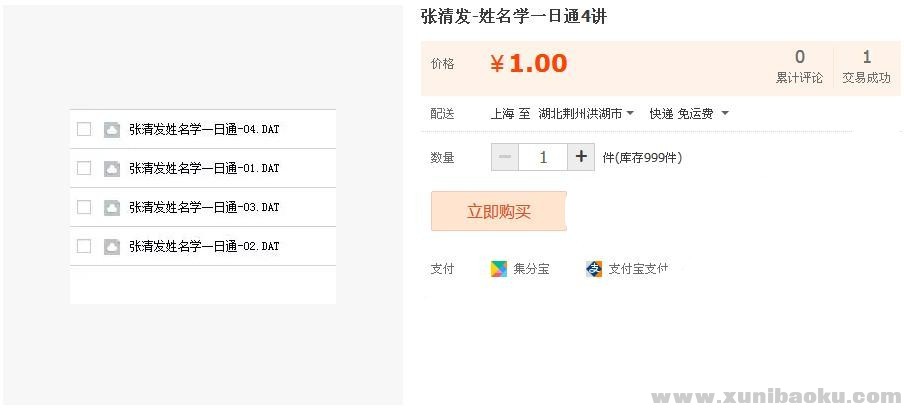Check the box for 张清发姓名学一日通-04.DAT

coord(84,129)
